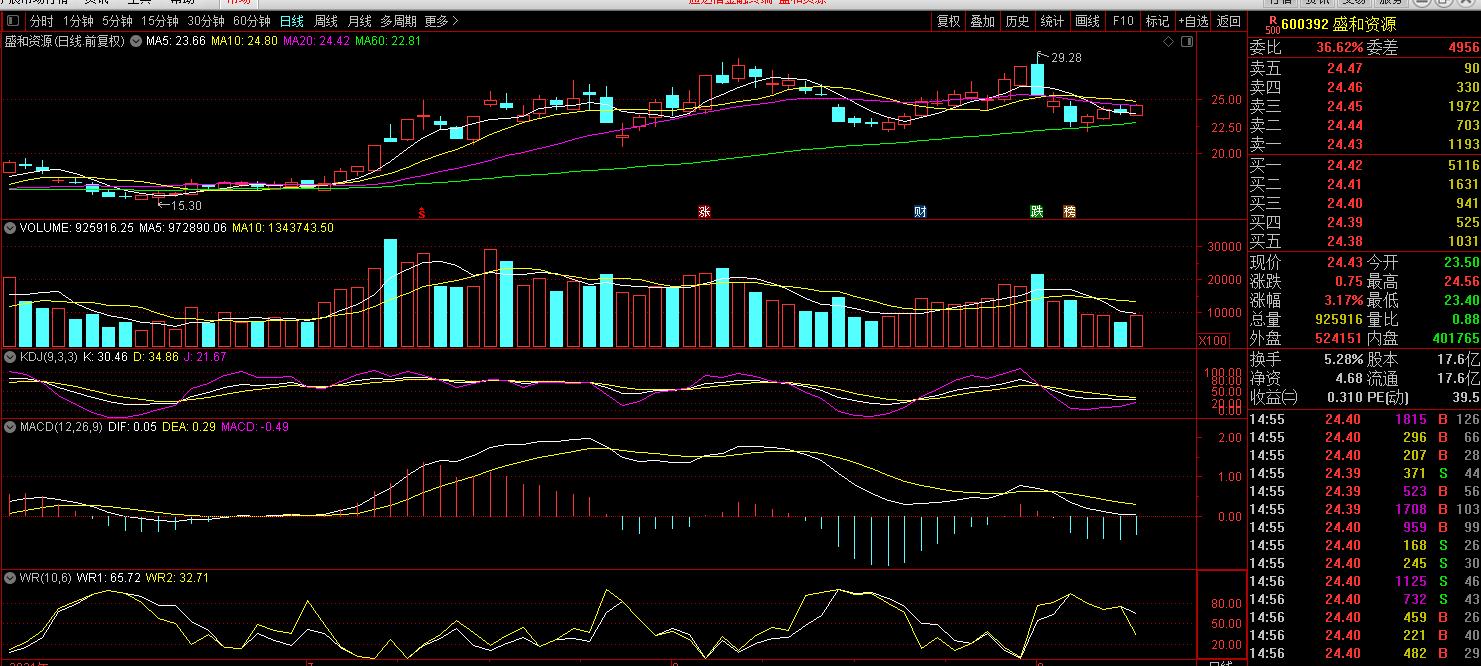Open the KDJ indicator settings arrow
1481x666 pixels.
click(x=10, y=357)
